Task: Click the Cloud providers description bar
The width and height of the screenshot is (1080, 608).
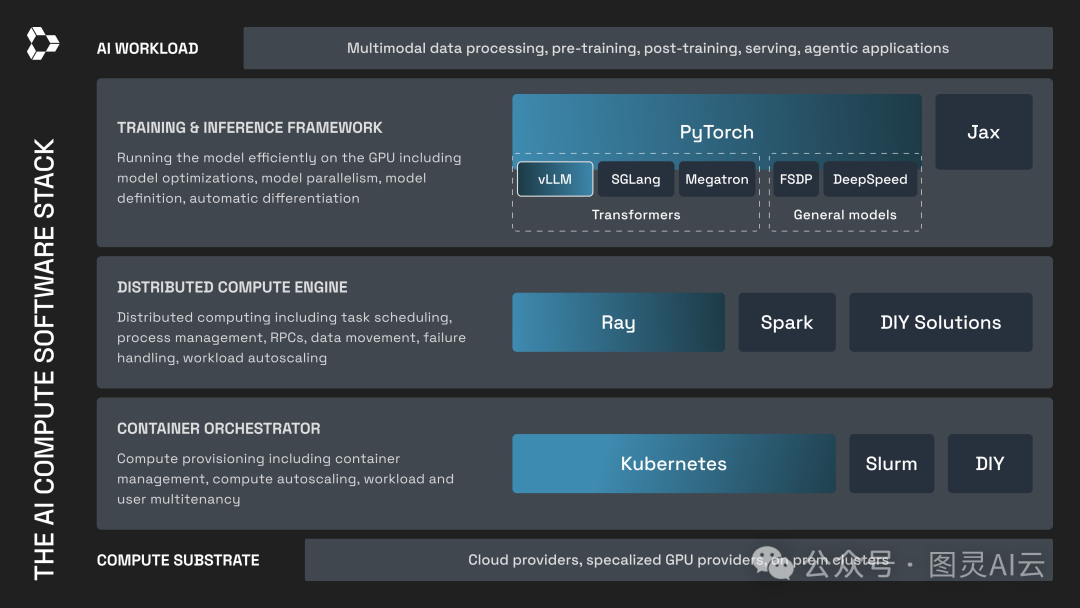Action: 678,560
